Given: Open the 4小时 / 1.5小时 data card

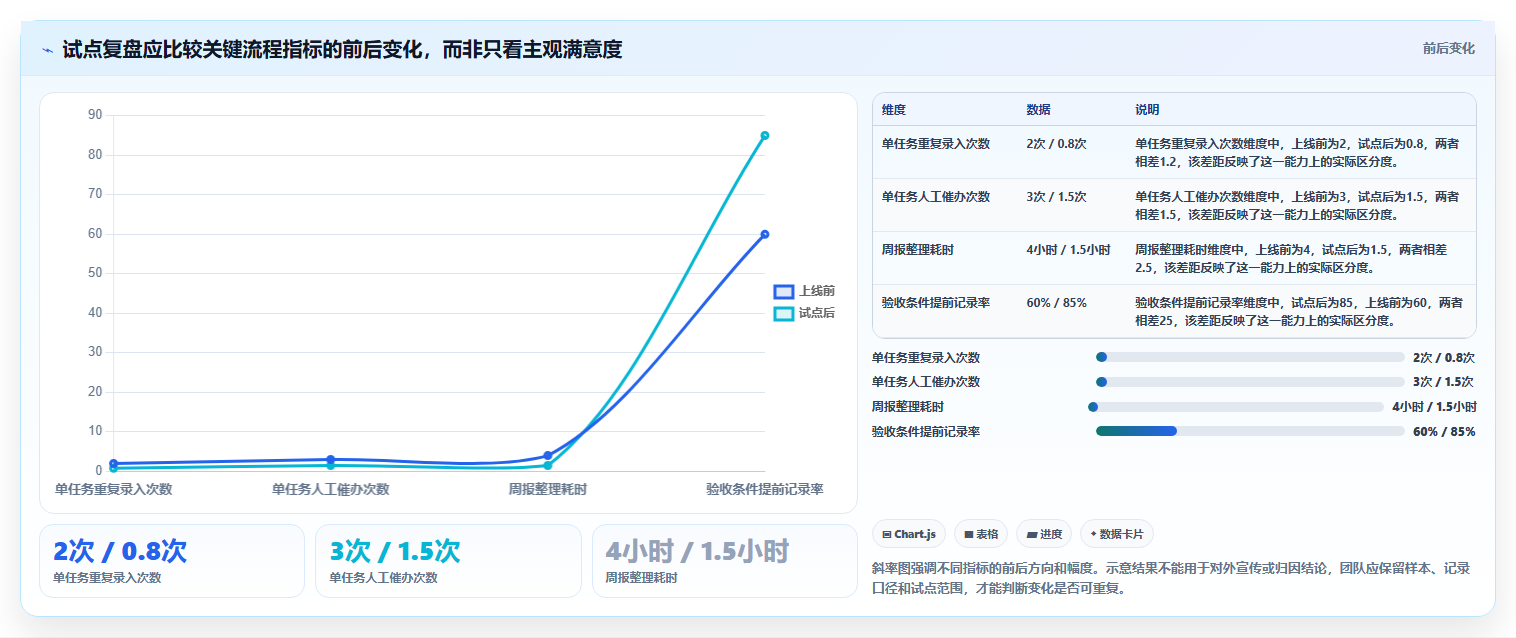Looking at the screenshot, I should [x=725, y=561].
